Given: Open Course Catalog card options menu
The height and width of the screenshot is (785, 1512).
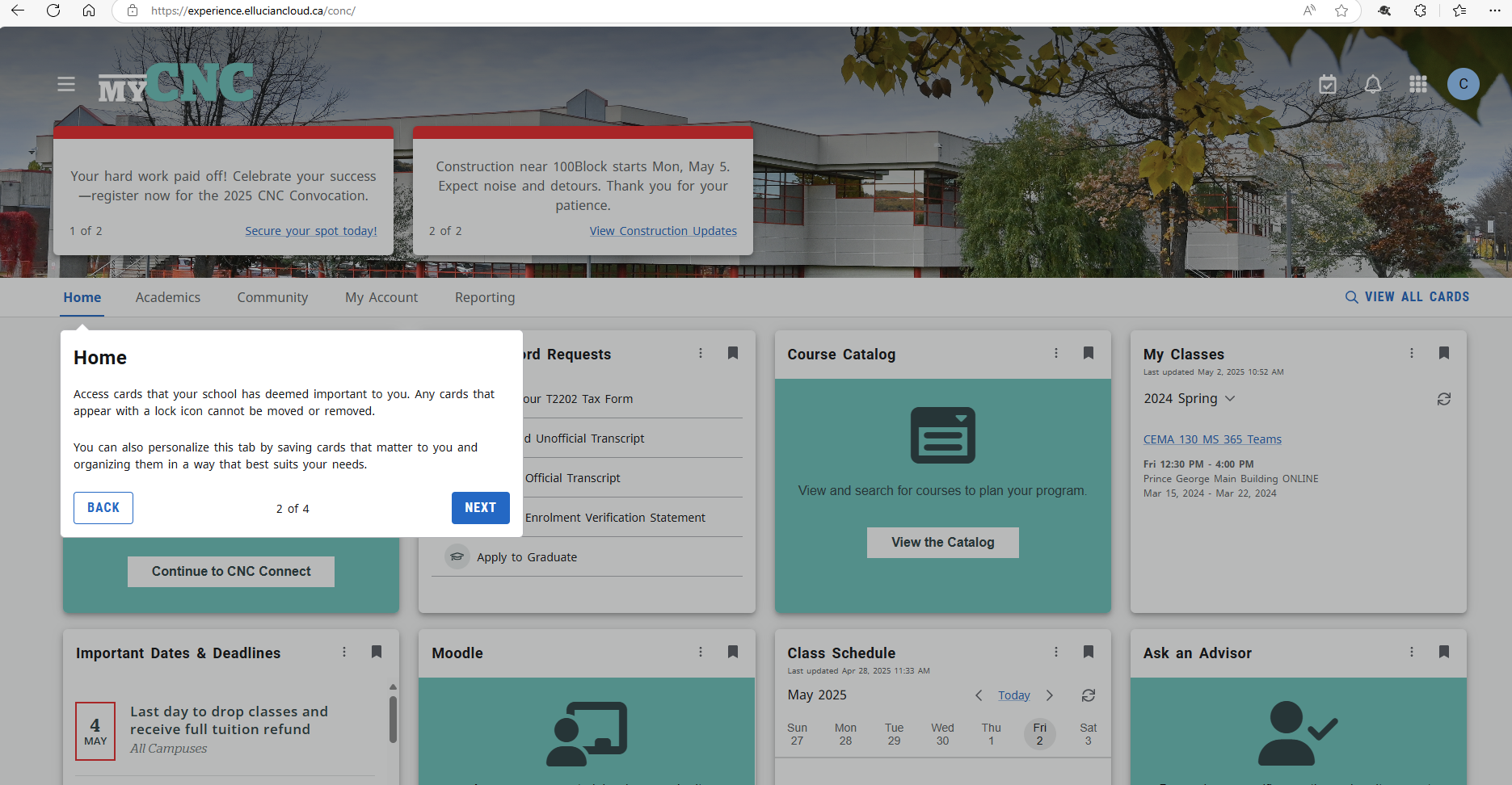Looking at the screenshot, I should coord(1055,353).
